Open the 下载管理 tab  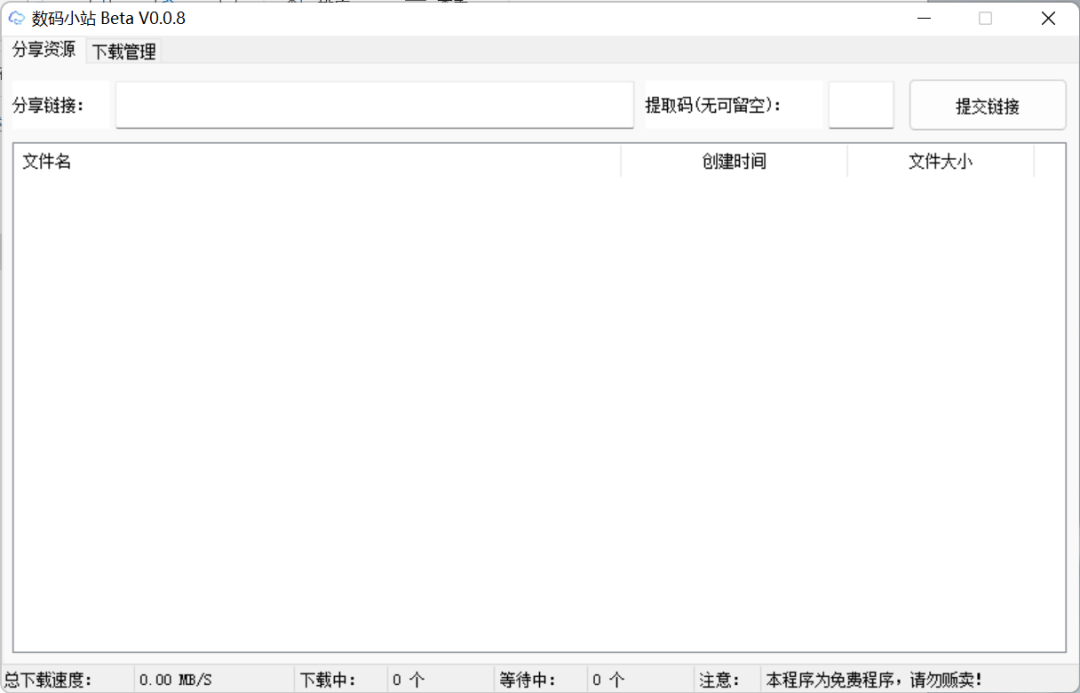[124, 51]
